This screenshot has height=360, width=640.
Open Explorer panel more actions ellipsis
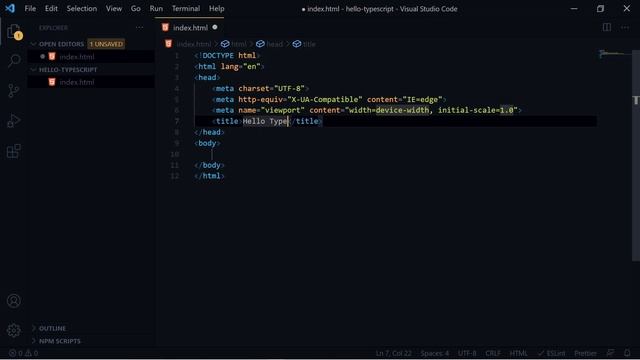tap(140, 27)
